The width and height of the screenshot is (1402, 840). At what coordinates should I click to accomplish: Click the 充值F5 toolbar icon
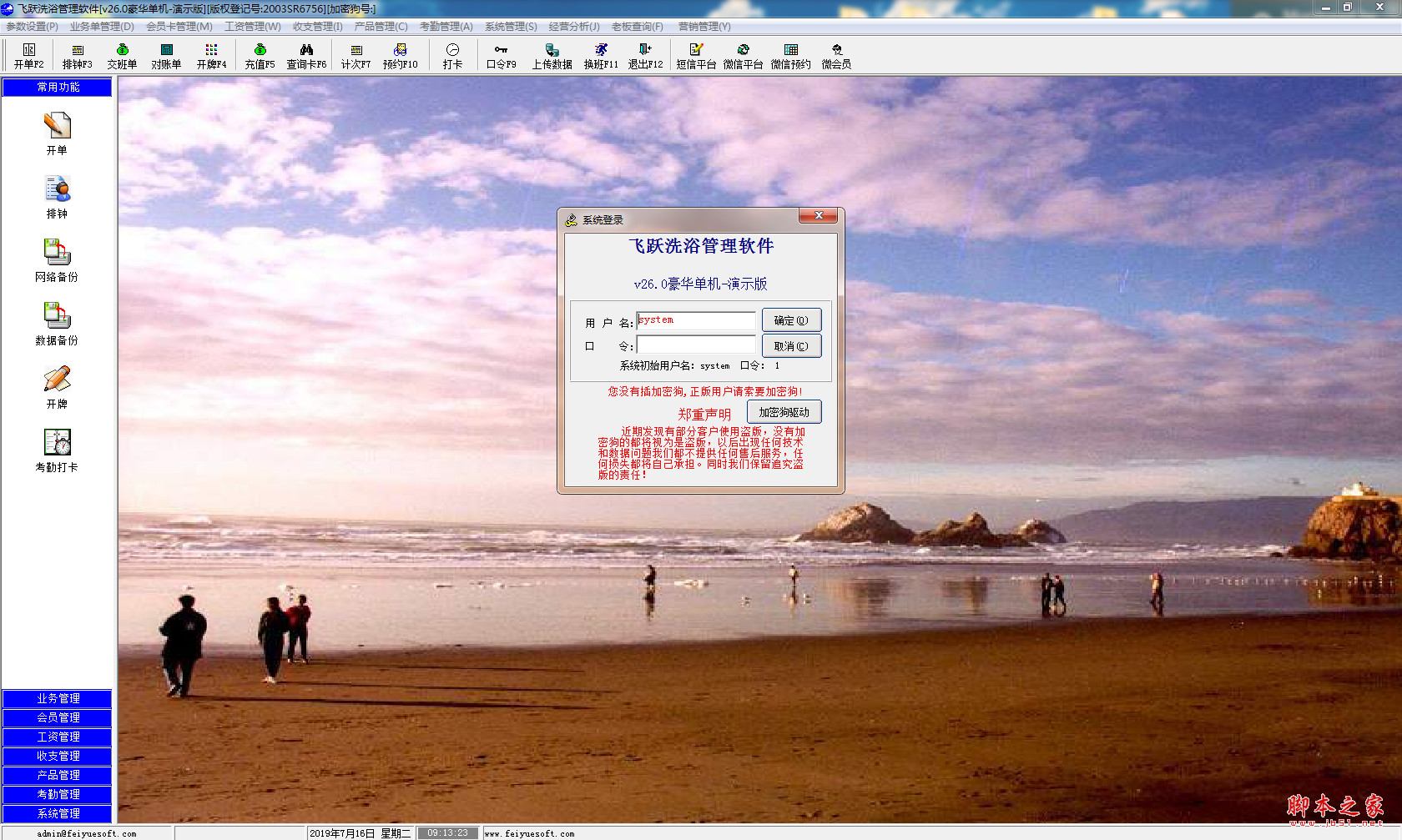click(260, 56)
